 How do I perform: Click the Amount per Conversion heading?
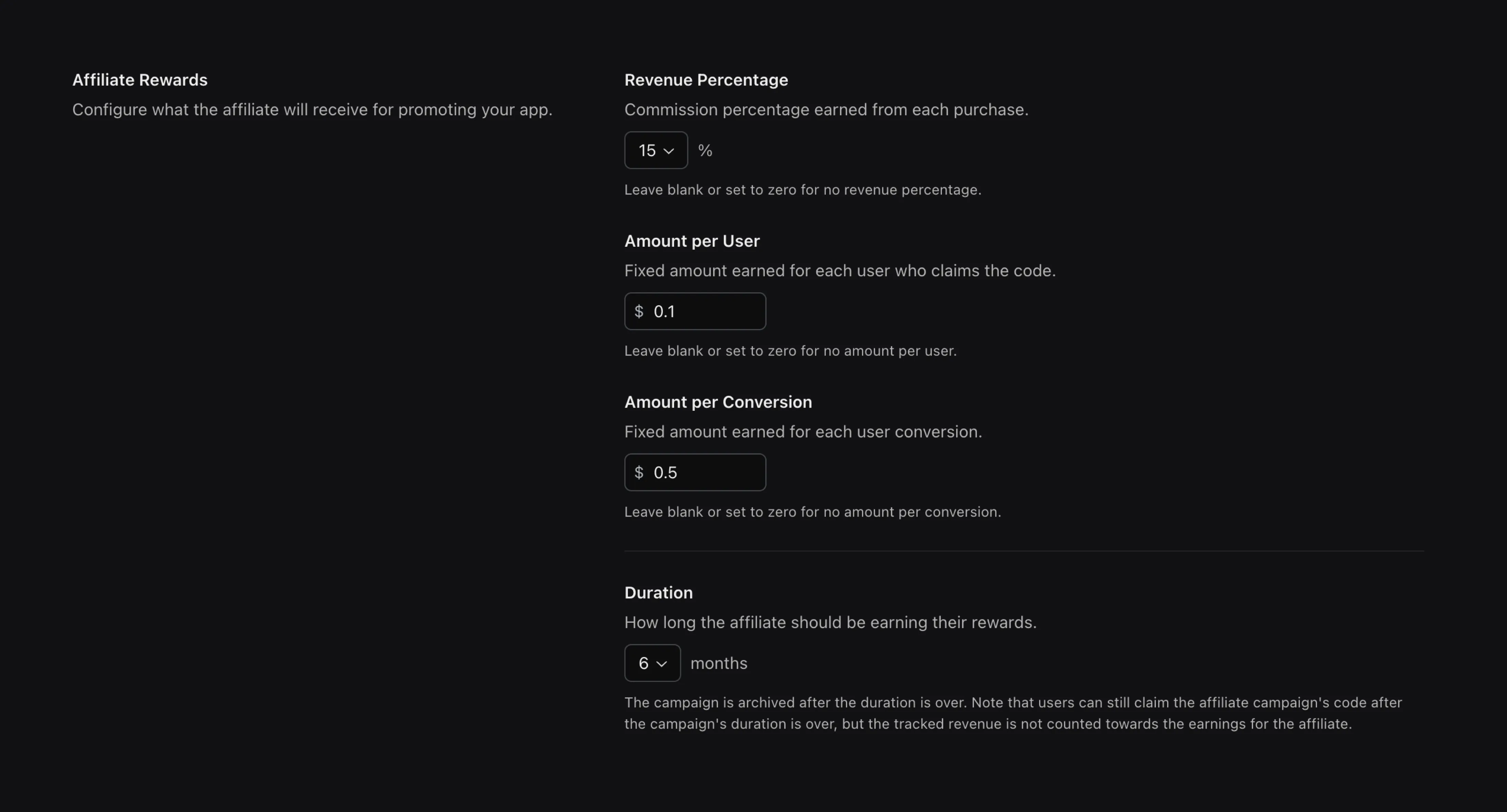[718, 402]
